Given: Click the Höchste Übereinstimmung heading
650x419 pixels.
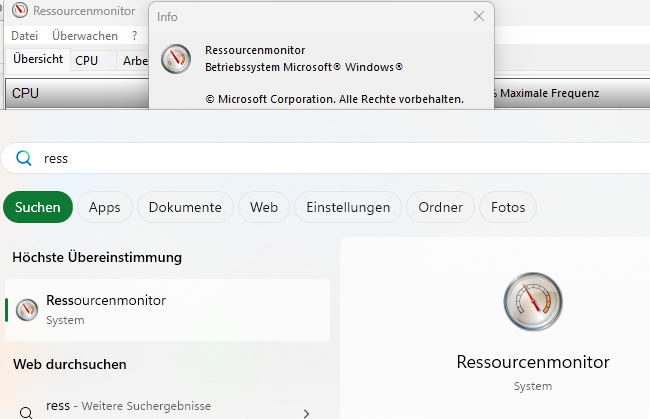Looking at the screenshot, I should tap(97, 257).
